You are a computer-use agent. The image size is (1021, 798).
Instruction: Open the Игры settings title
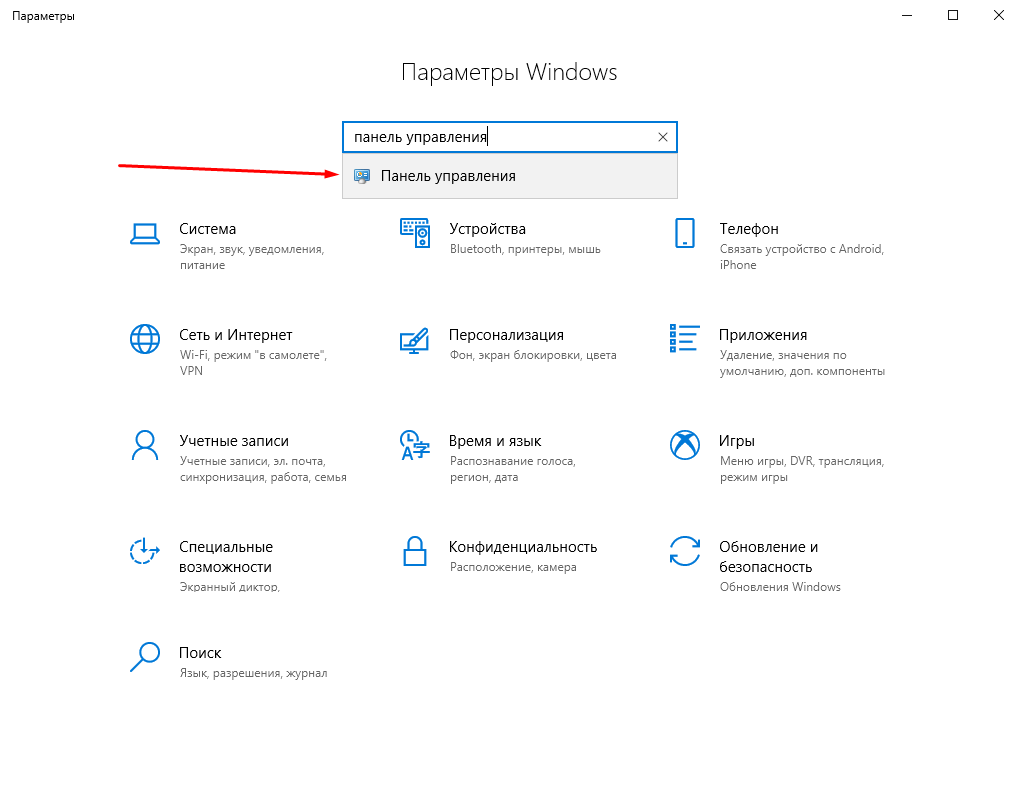pos(736,441)
